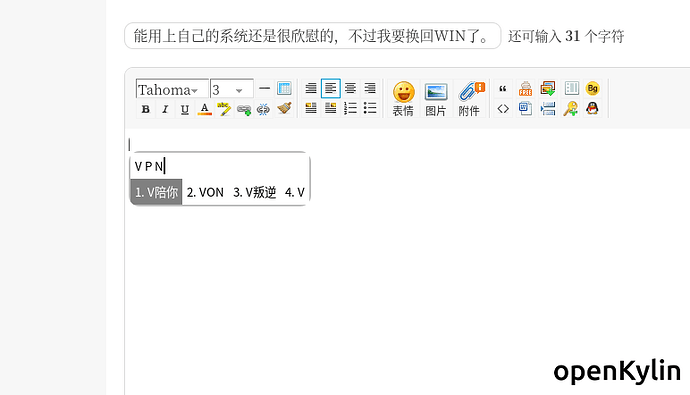This screenshot has width=690, height=395.
Task: Clear formatting with the brush icon
Action: coord(284,108)
